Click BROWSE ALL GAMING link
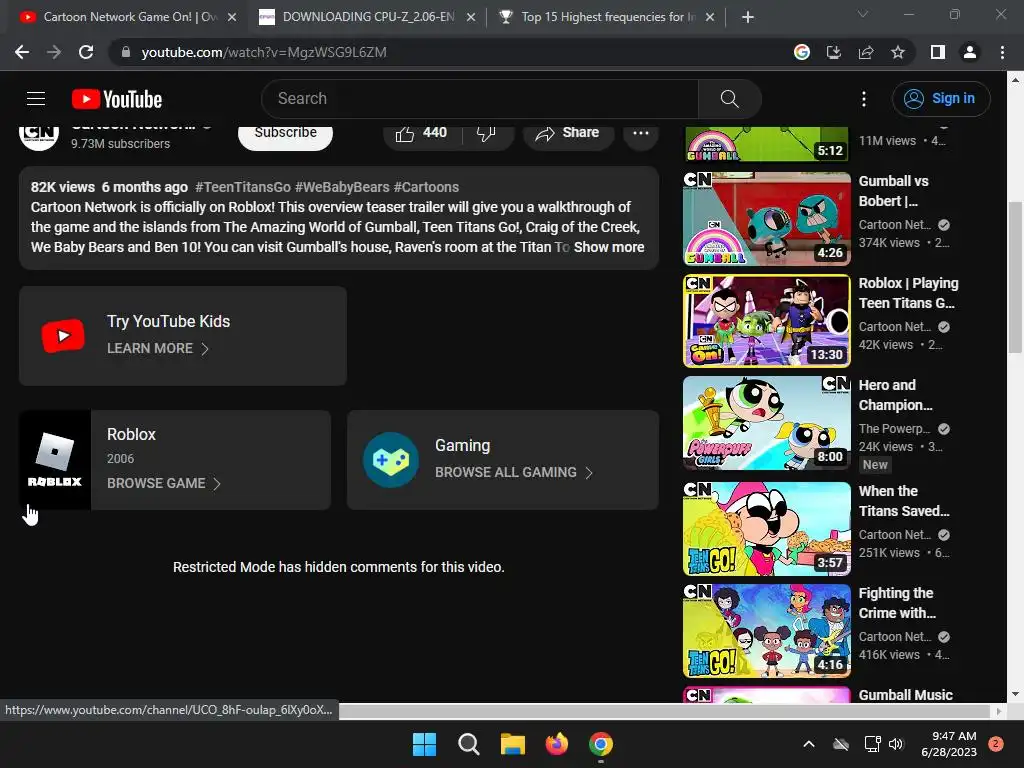Image resolution: width=1024 pixels, height=768 pixels. click(x=514, y=472)
